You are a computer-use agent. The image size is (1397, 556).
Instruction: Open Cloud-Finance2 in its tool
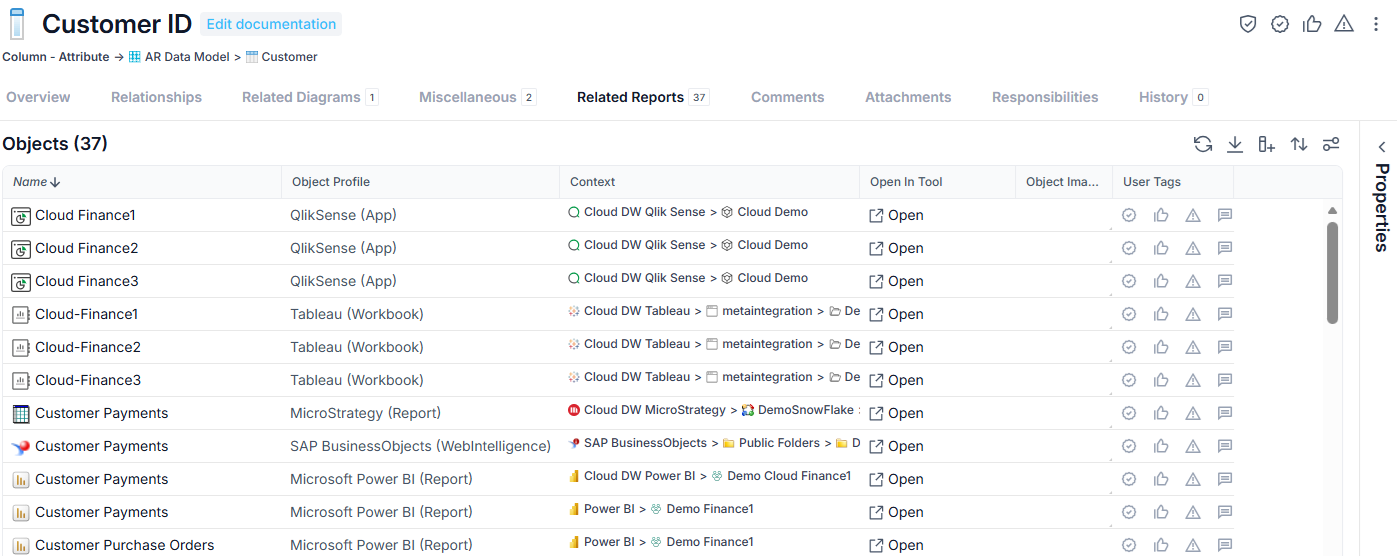click(896, 347)
